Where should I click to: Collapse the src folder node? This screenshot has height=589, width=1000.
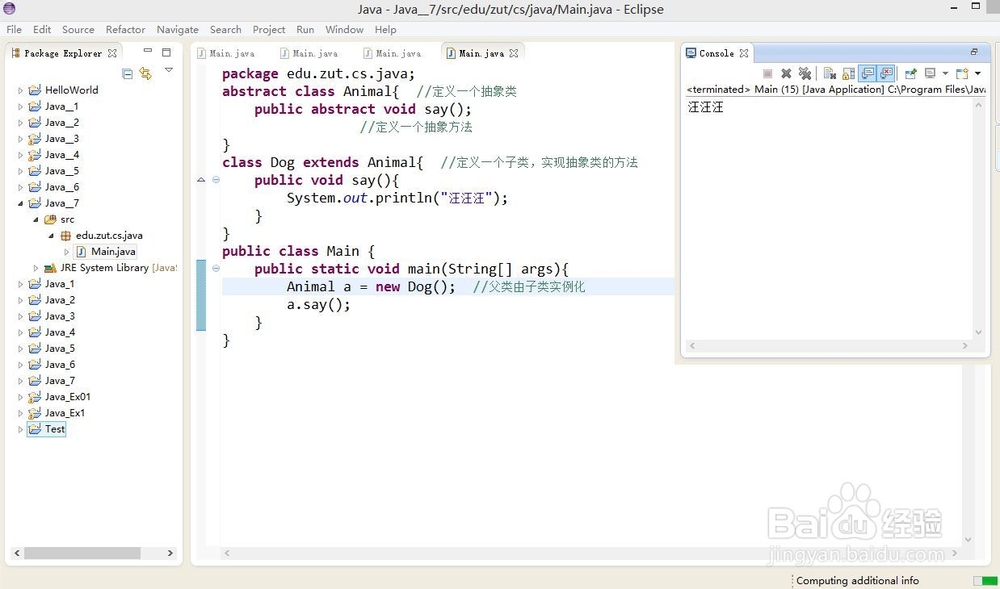36,219
